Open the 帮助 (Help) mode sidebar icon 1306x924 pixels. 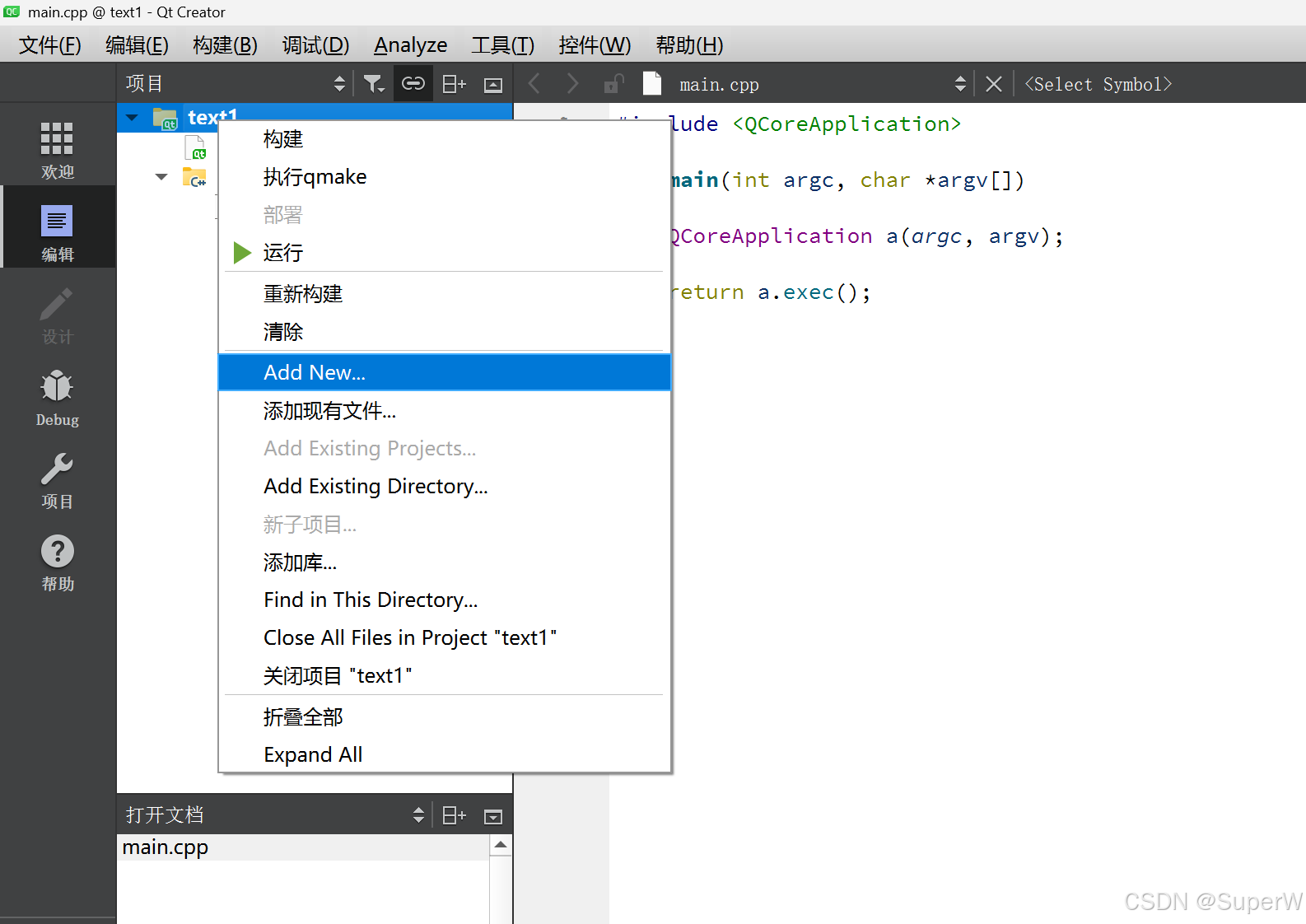click(58, 562)
